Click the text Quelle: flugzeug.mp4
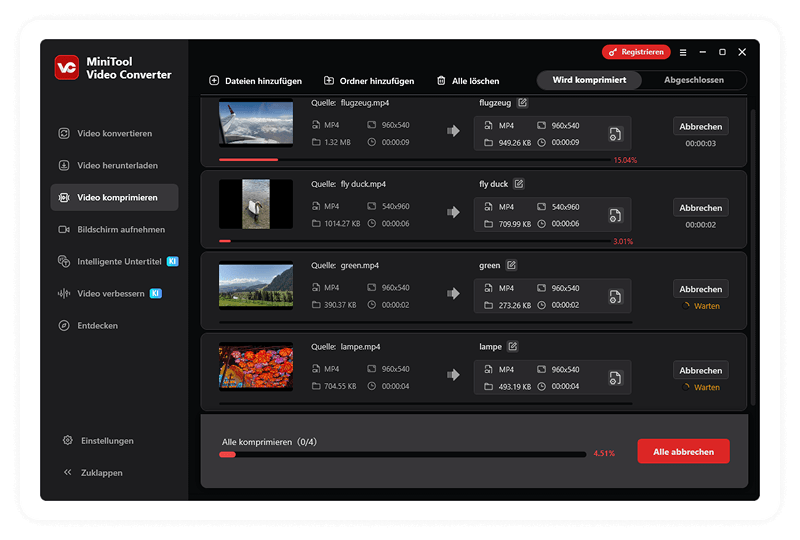Image resolution: width=800 pixels, height=540 pixels. click(350, 103)
